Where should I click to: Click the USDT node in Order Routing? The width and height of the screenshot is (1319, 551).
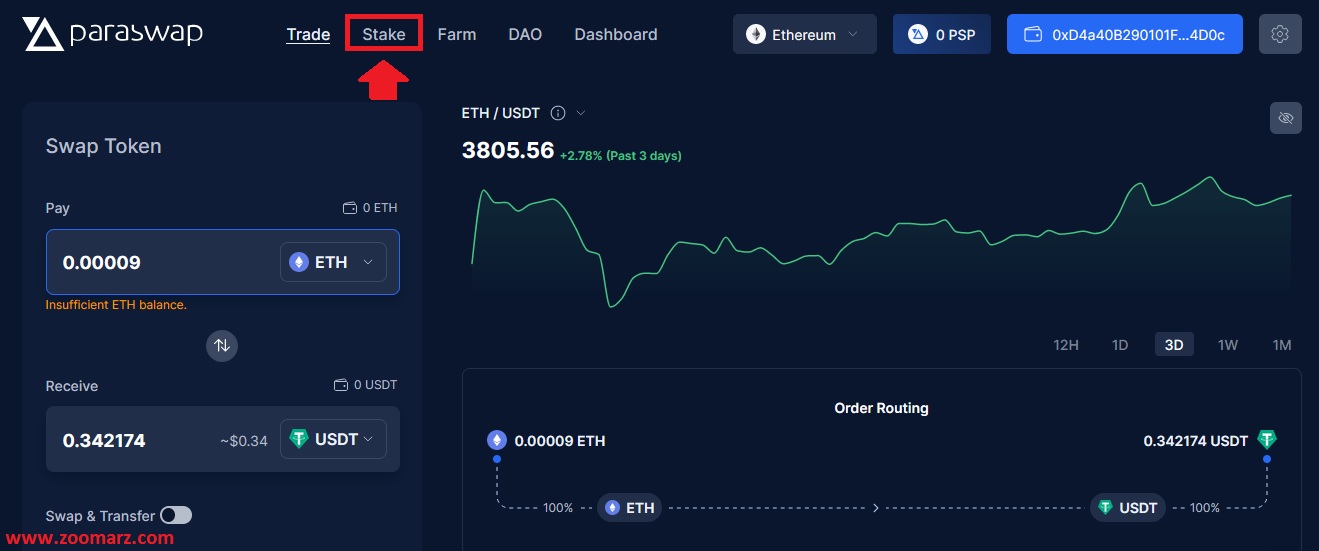click(1127, 508)
